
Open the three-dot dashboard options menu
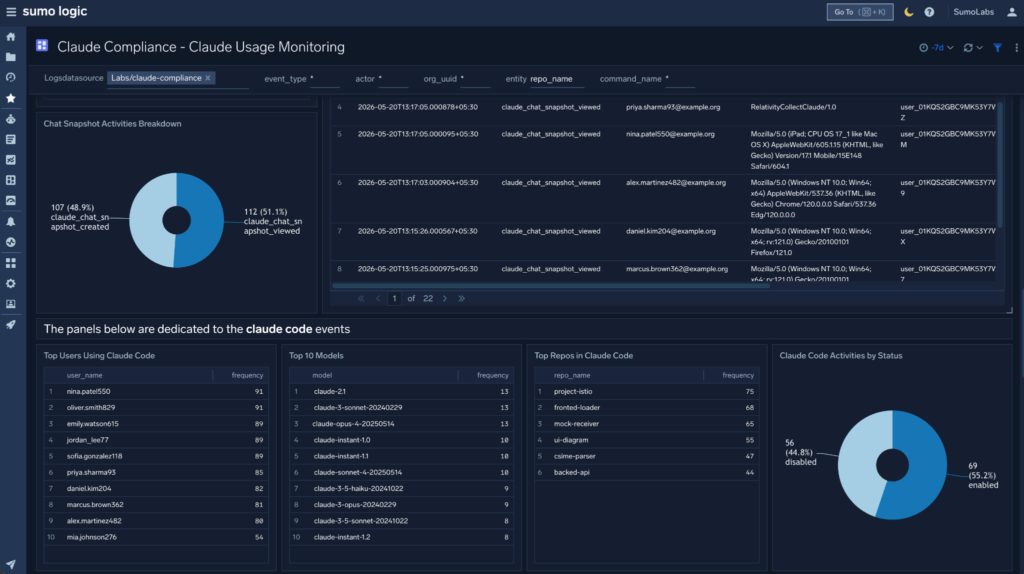click(x=1016, y=47)
